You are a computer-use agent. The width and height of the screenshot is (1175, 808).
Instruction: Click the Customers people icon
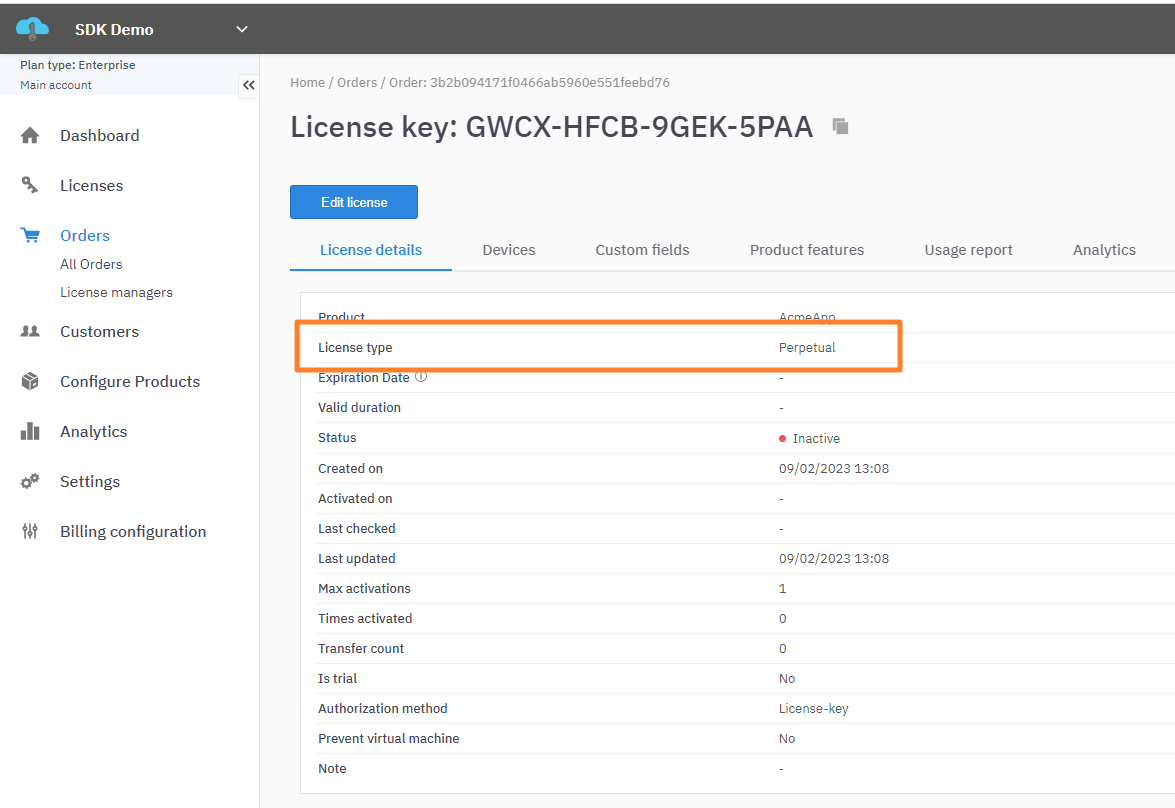click(x=30, y=331)
